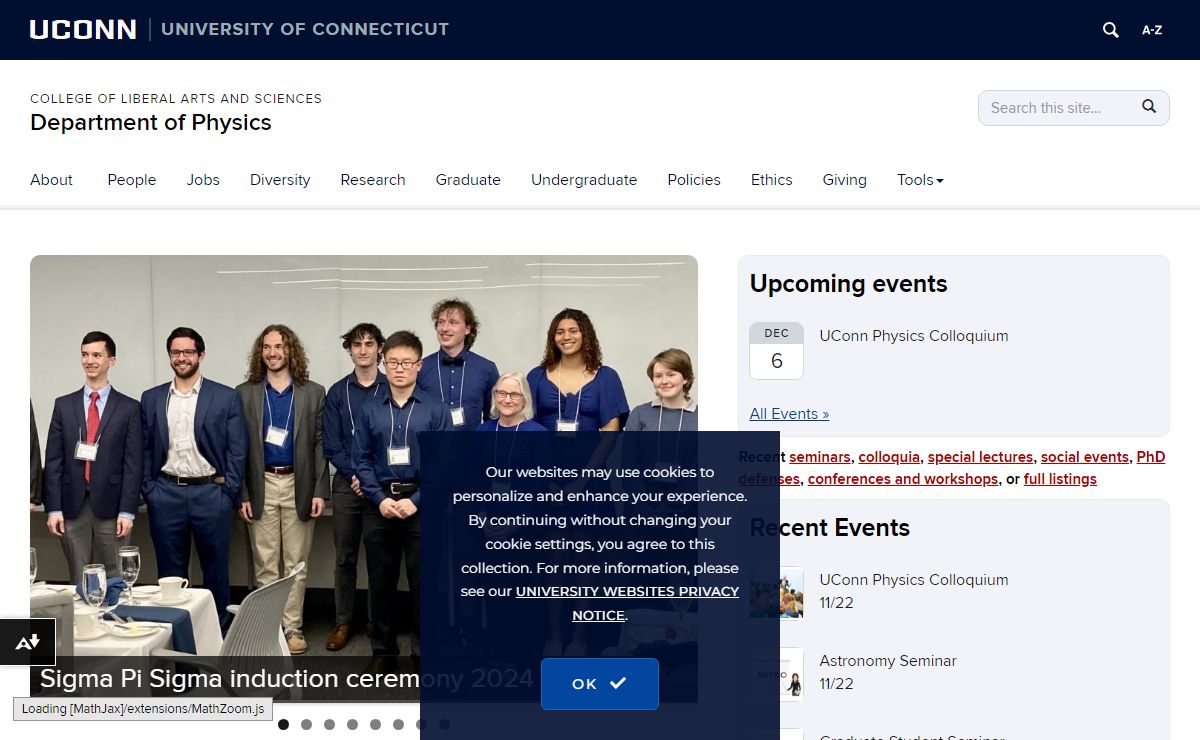
Task: Open the site search magnifier in the top bar
Action: 1111,30
